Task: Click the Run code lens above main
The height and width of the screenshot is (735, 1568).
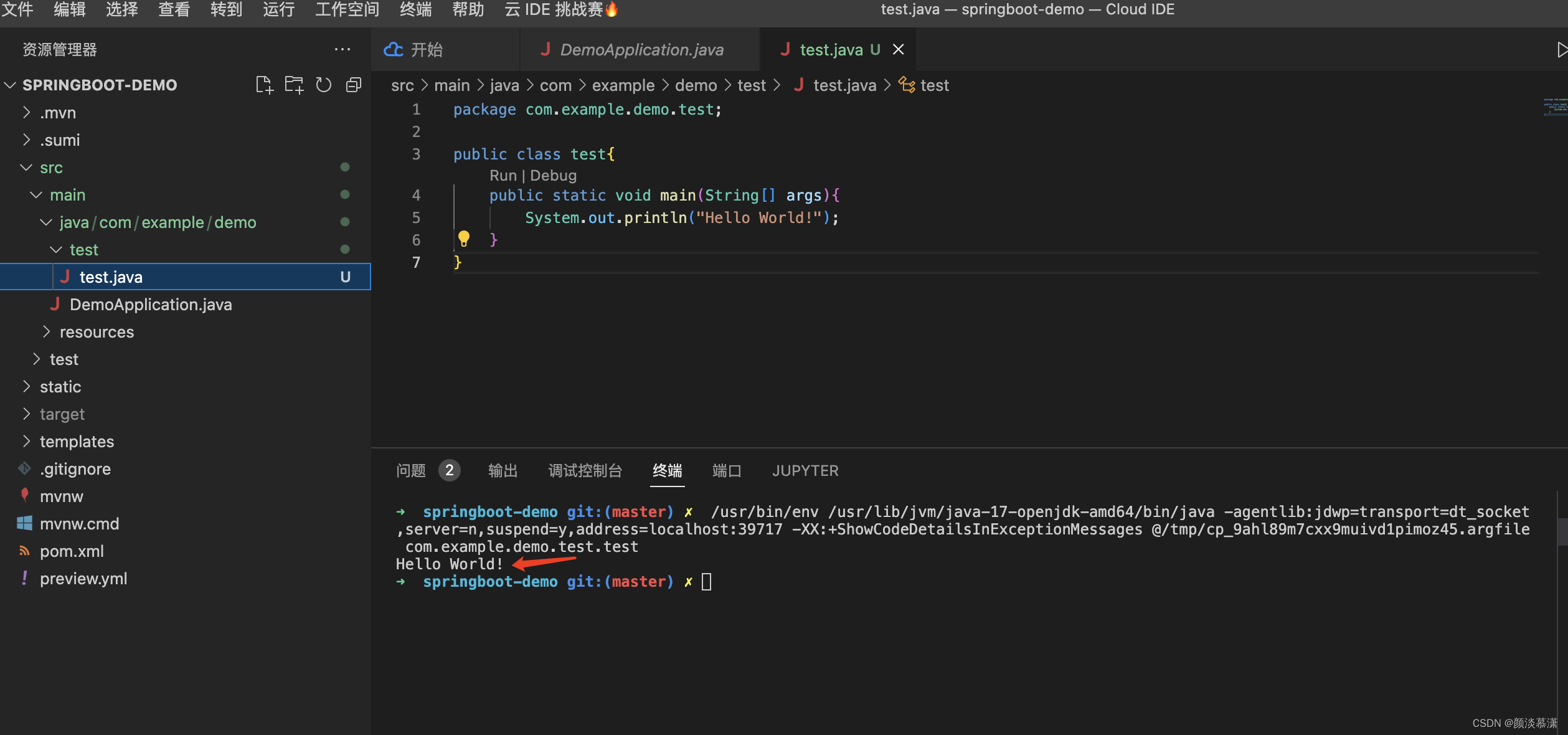Action: [503, 175]
